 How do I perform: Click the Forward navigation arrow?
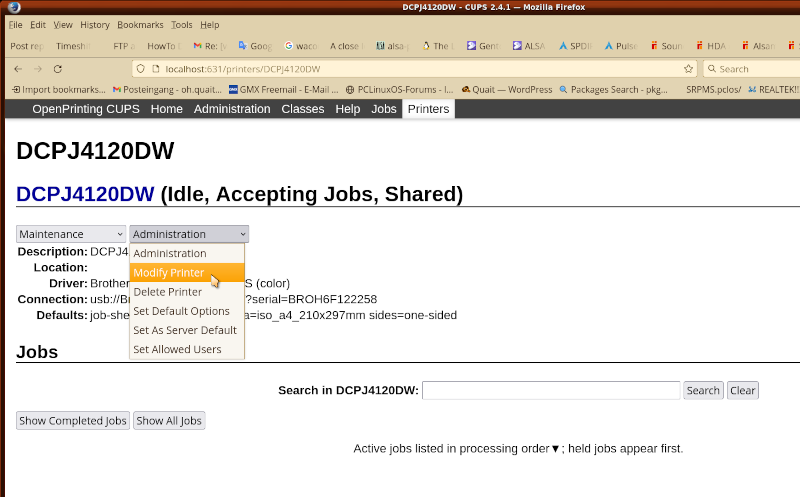37,69
